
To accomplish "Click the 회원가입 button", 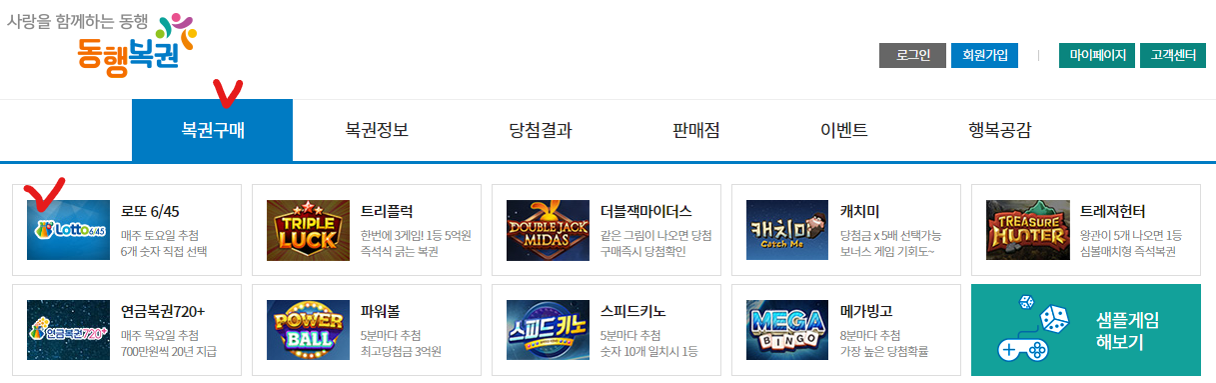I will [984, 55].
